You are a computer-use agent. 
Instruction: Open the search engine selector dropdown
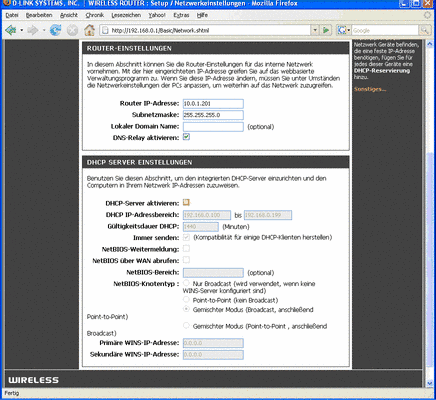coord(343,30)
